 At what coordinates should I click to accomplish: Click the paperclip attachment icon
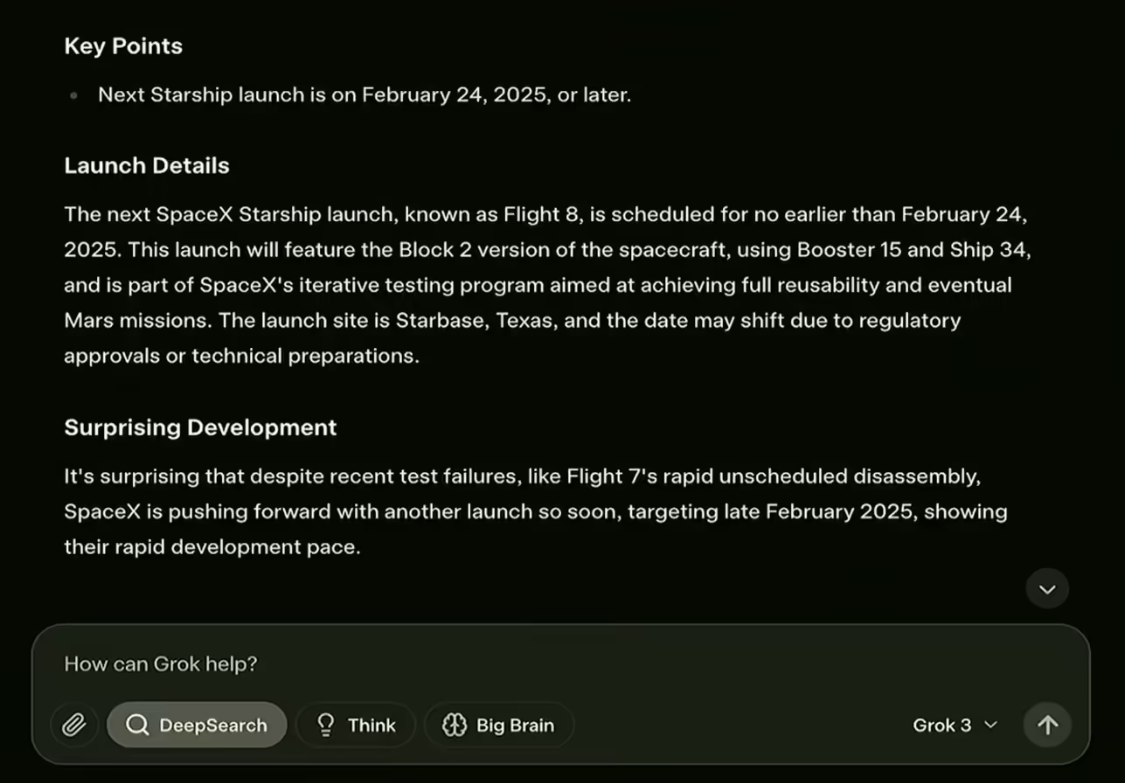click(74, 724)
